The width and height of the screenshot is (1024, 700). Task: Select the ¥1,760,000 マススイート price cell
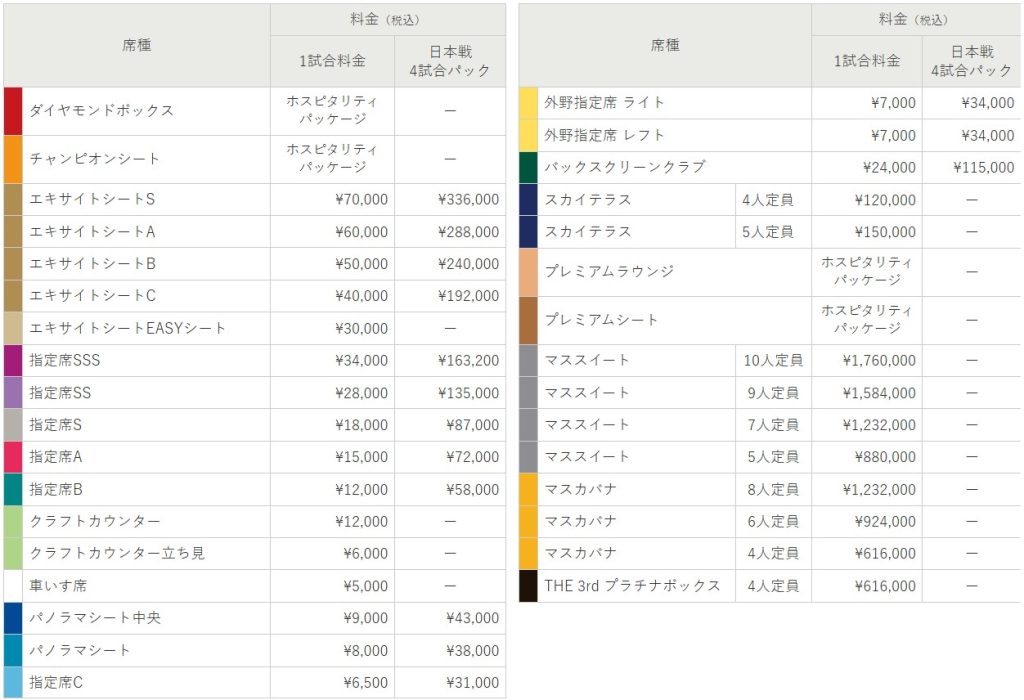[x=880, y=360]
